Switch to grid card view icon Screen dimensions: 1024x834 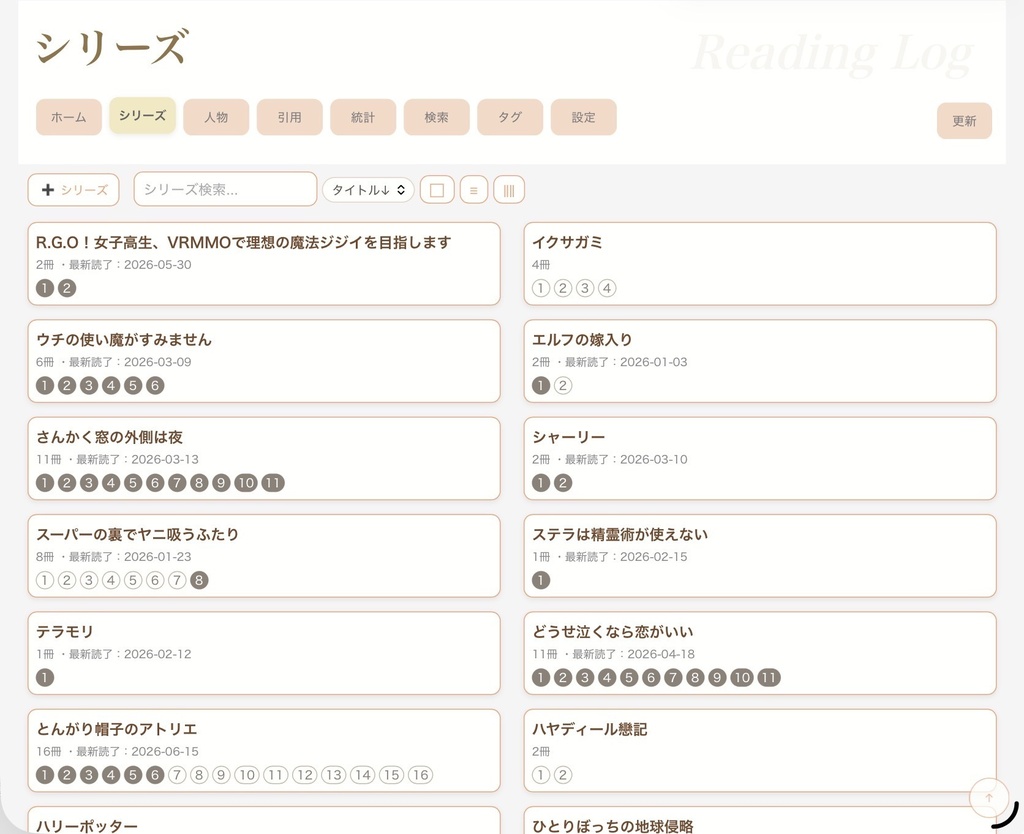click(437, 190)
